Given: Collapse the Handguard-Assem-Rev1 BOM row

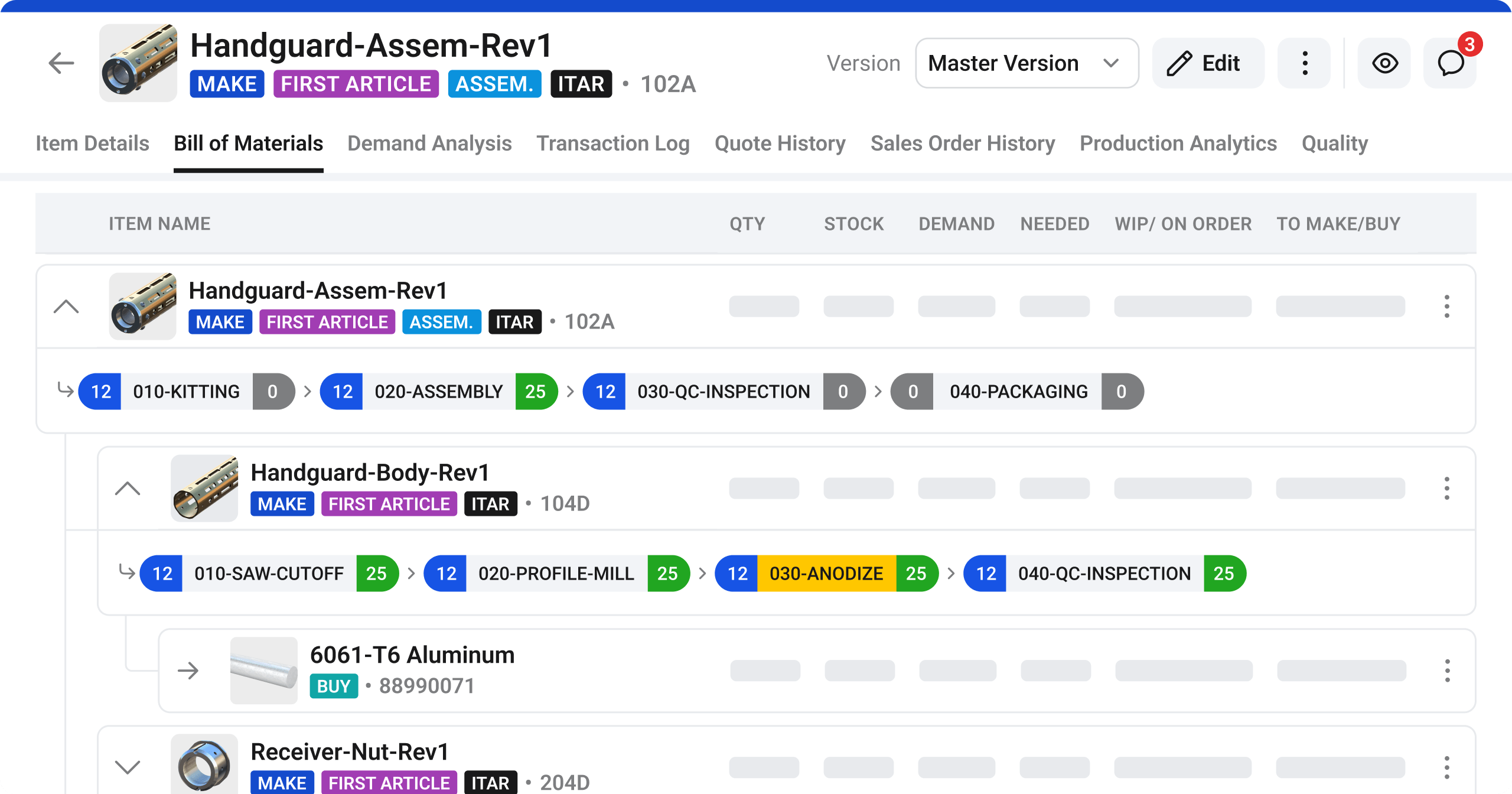Looking at the screenshot, I should [66, 306].
